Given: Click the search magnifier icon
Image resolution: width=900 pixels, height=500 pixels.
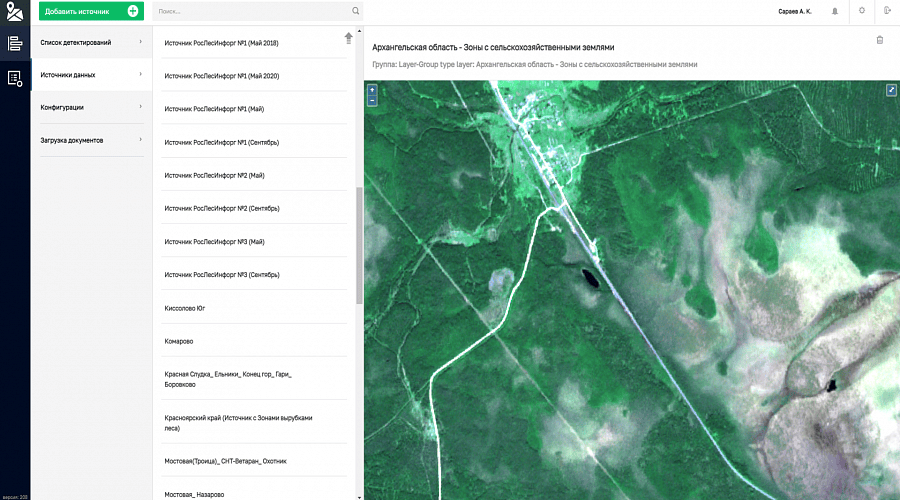Looking at the screenshot, I should [355, 11].
